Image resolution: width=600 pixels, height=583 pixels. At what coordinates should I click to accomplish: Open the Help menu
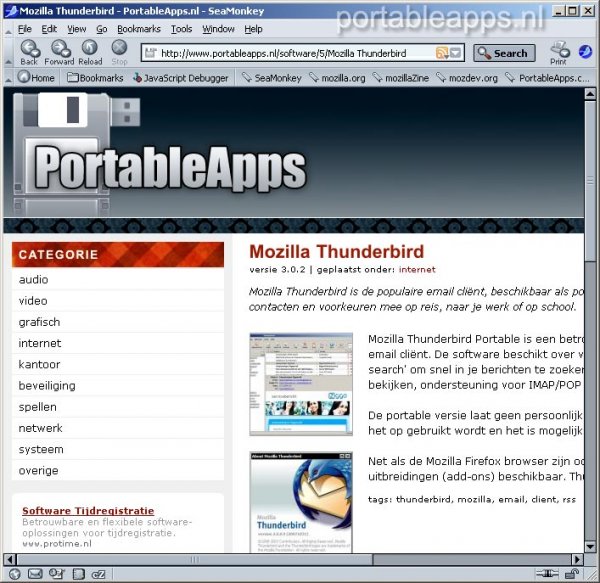click(253, 29)
